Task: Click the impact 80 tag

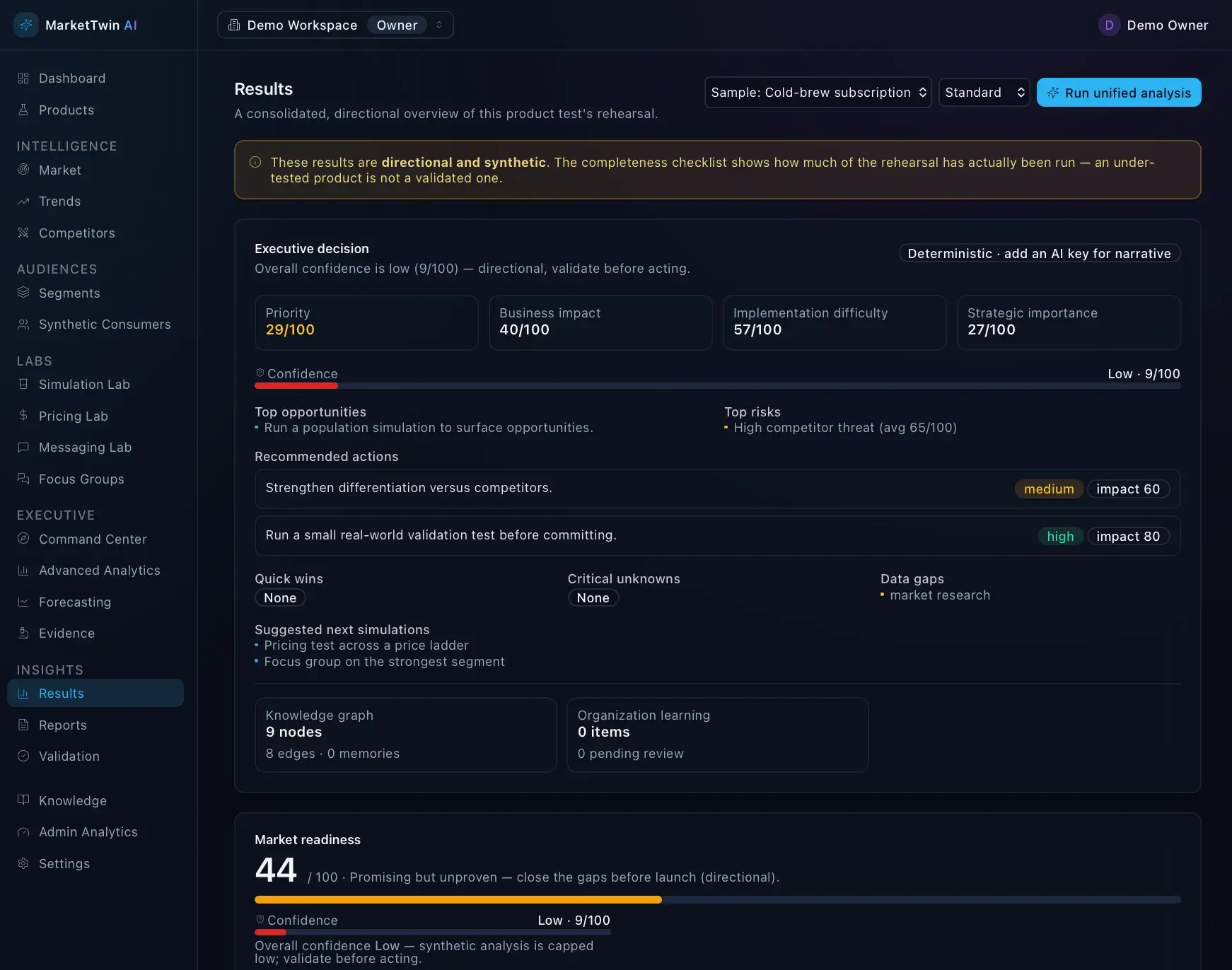Action: tap(1128, 536)
